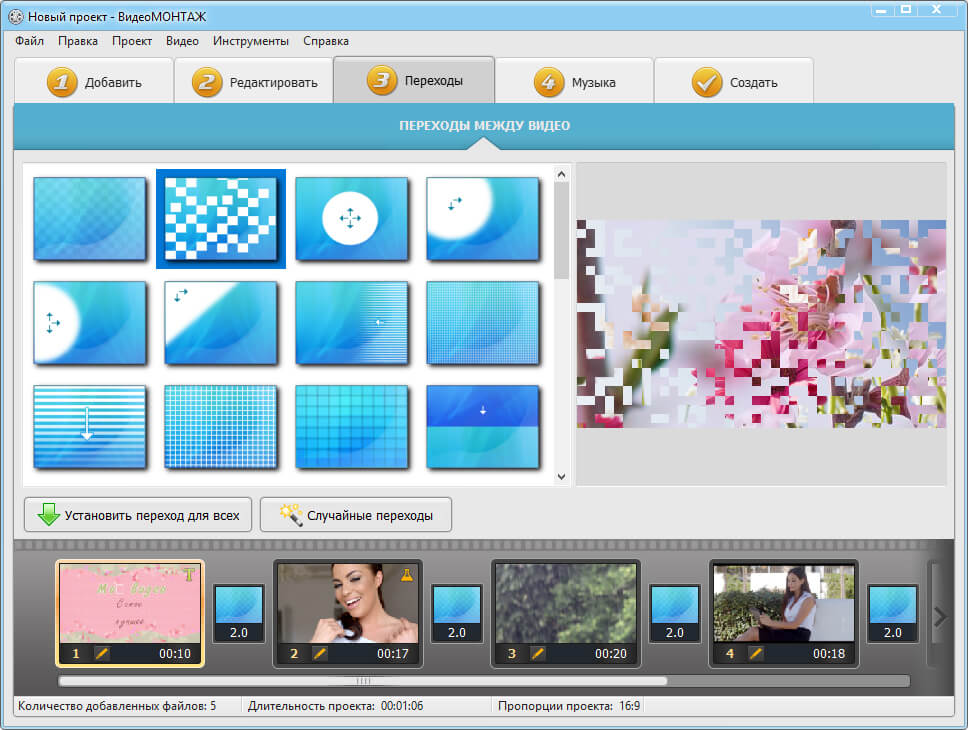
Task: Select the diagonal wipe transition thumbnail
Action: coord(220,323)
